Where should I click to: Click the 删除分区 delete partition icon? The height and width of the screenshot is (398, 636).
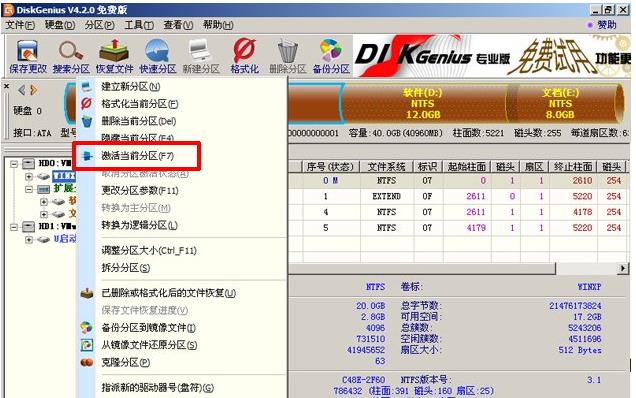(x=288, y=56)
